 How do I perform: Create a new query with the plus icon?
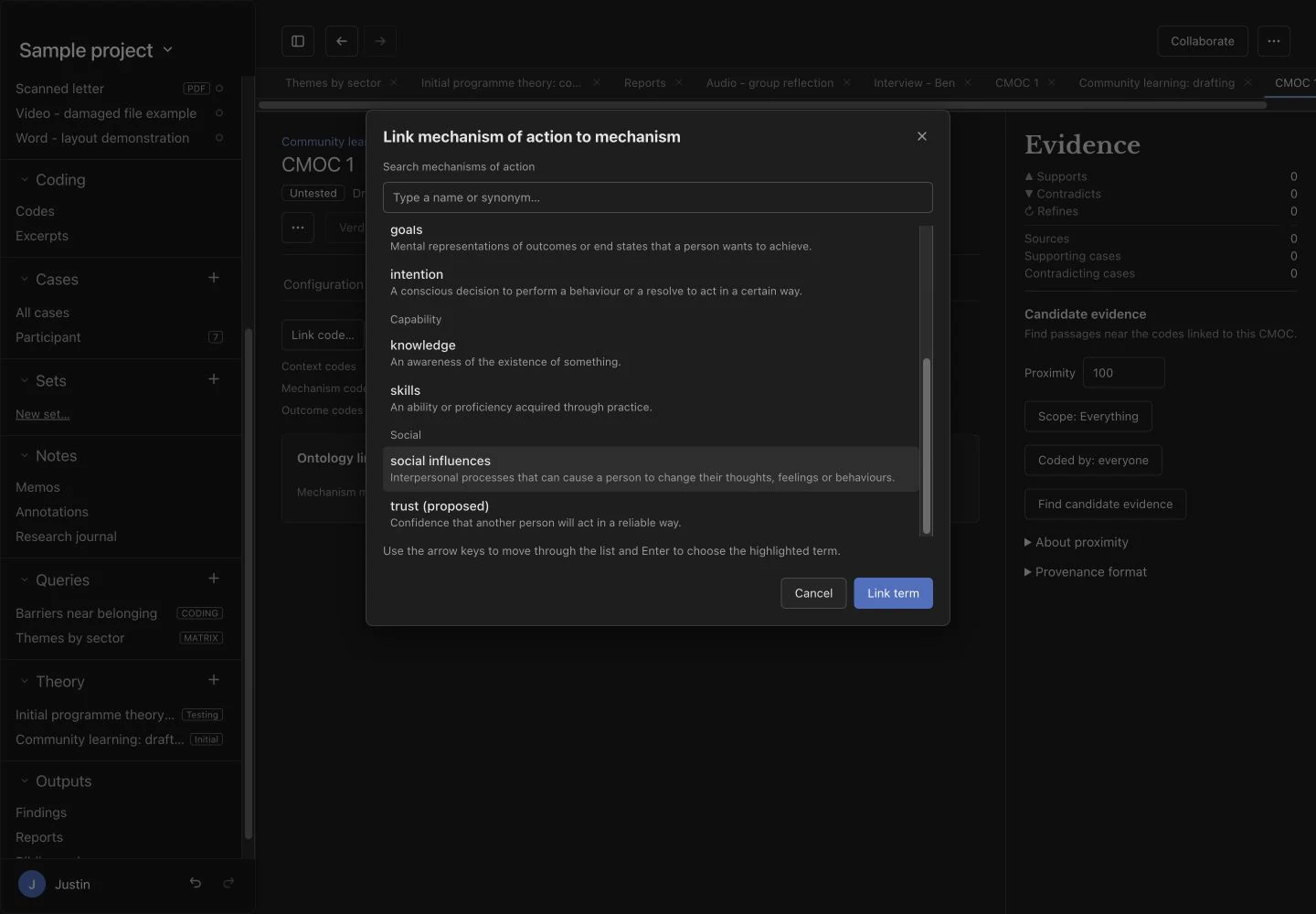214,579
